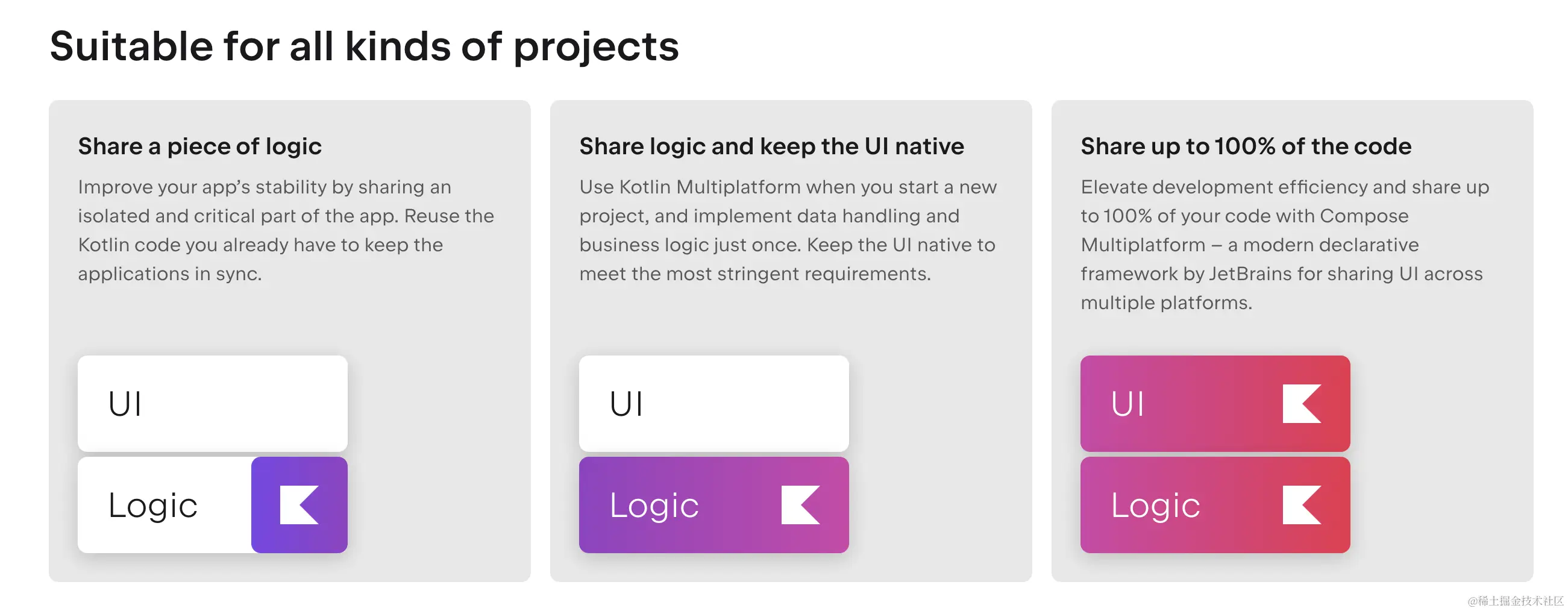Image resolution: width=1568 pixels, height=611 pixels.
Task: Select the white UI block in the first card
Action: (x=213, y=404)
